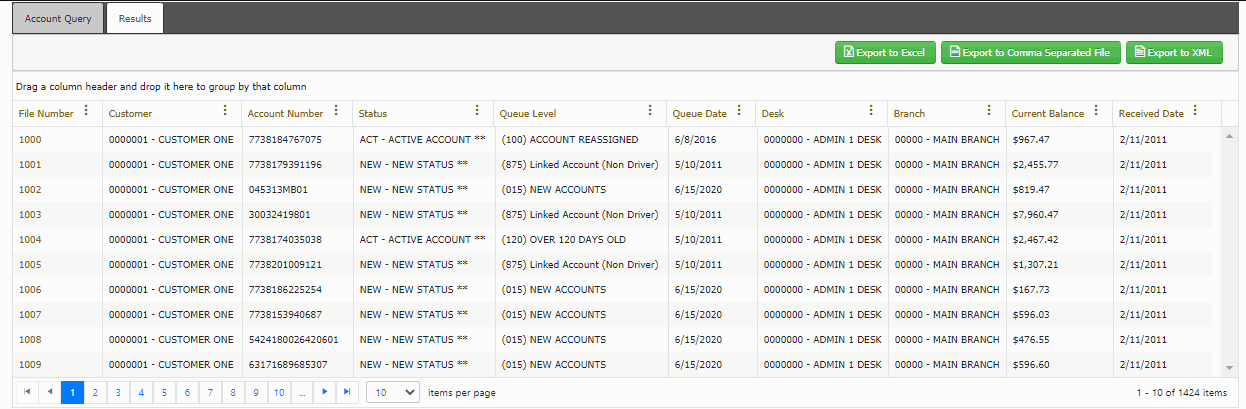
Task: Open file number 1004 link
Action: pyautogui.click(x=30, y=240)
